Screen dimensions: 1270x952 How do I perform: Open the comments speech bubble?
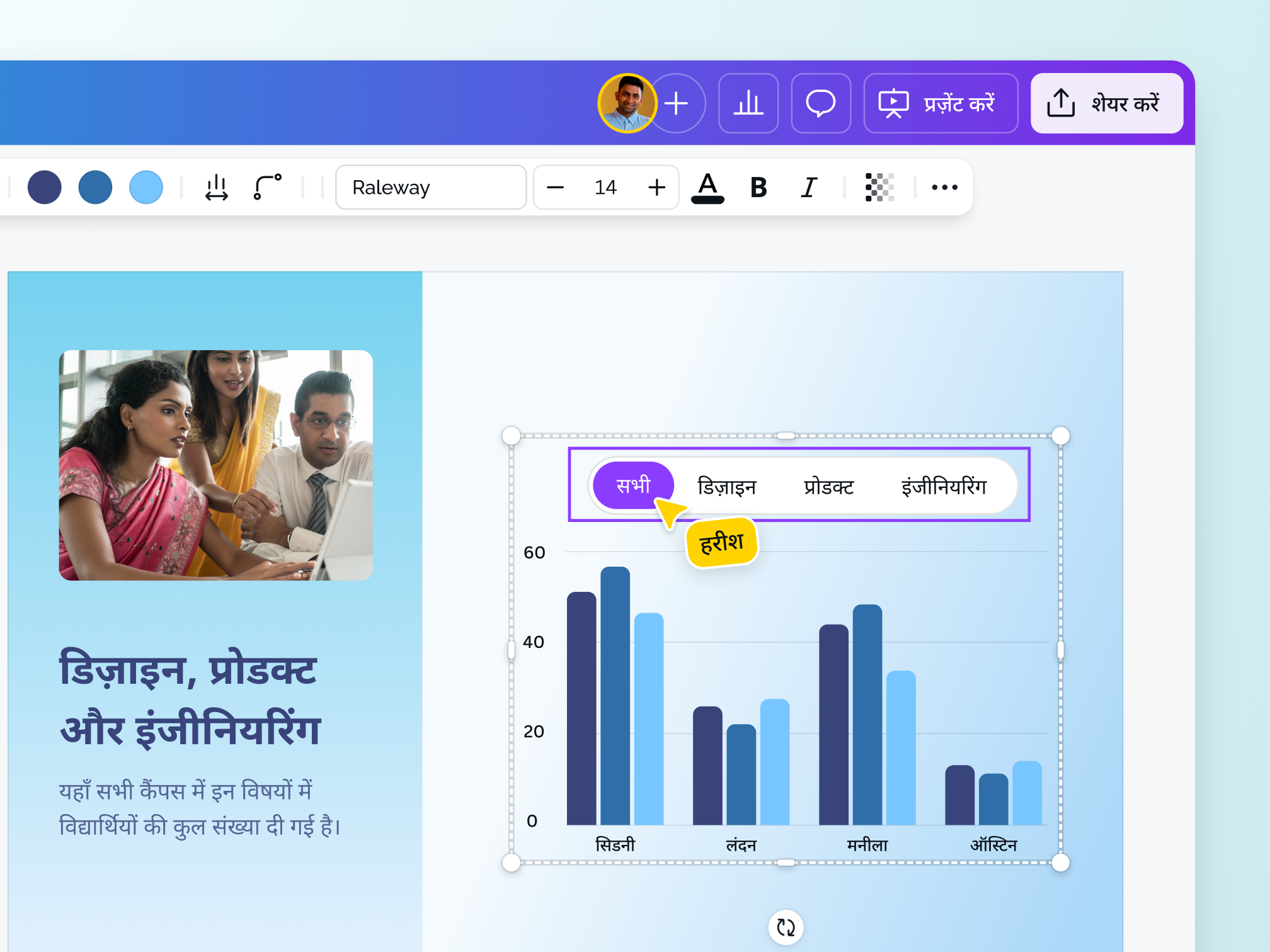pos(821,103)
